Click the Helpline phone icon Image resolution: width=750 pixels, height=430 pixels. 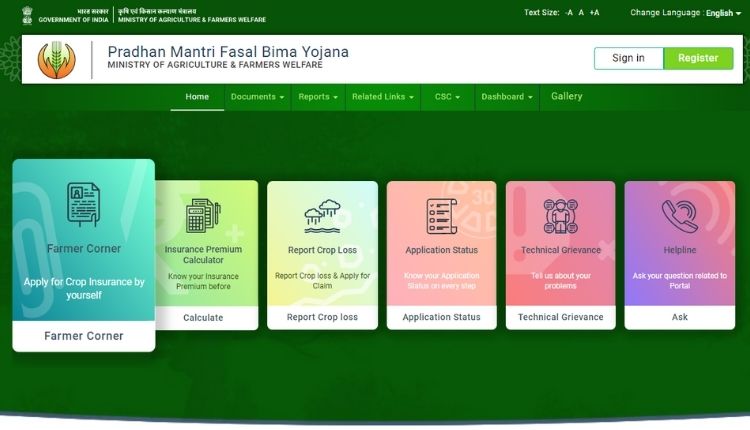(x=680, y=216)
